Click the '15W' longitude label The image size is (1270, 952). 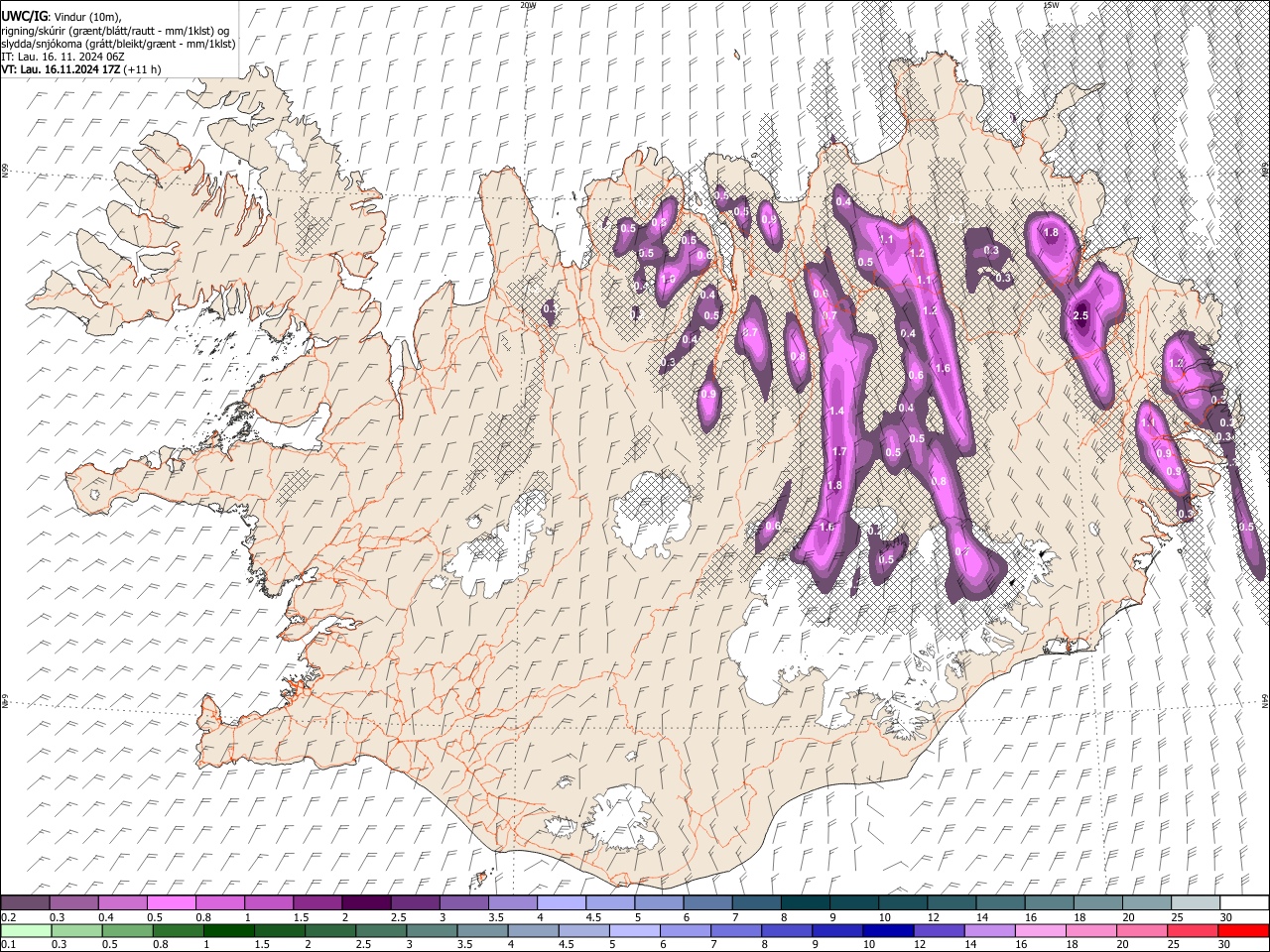(x=1051, y=5)
